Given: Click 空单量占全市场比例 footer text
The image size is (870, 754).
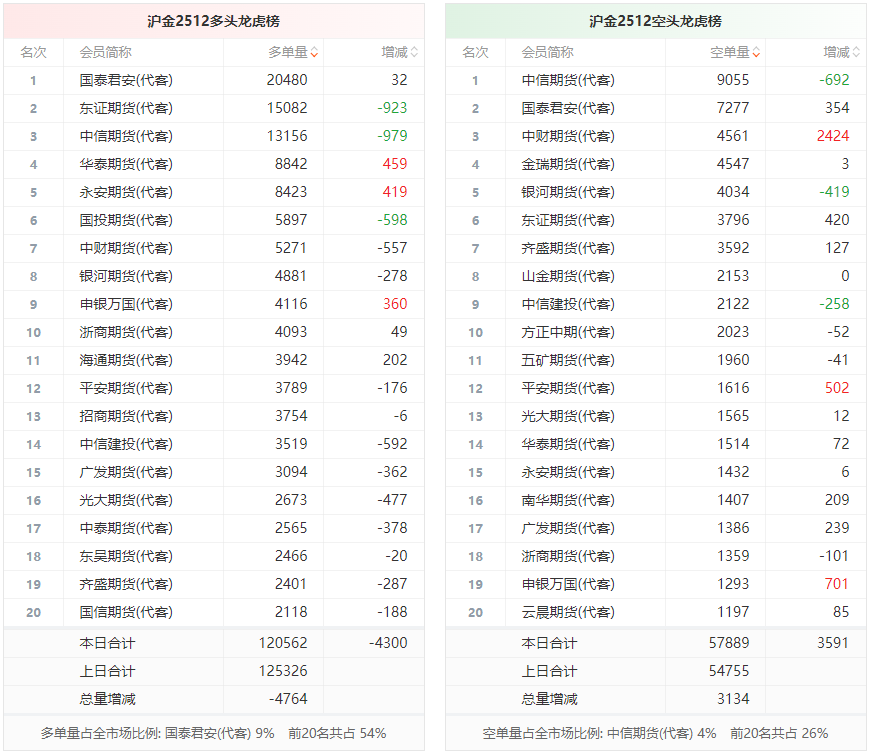Looking at the screenshot, I should pos(655,733).
